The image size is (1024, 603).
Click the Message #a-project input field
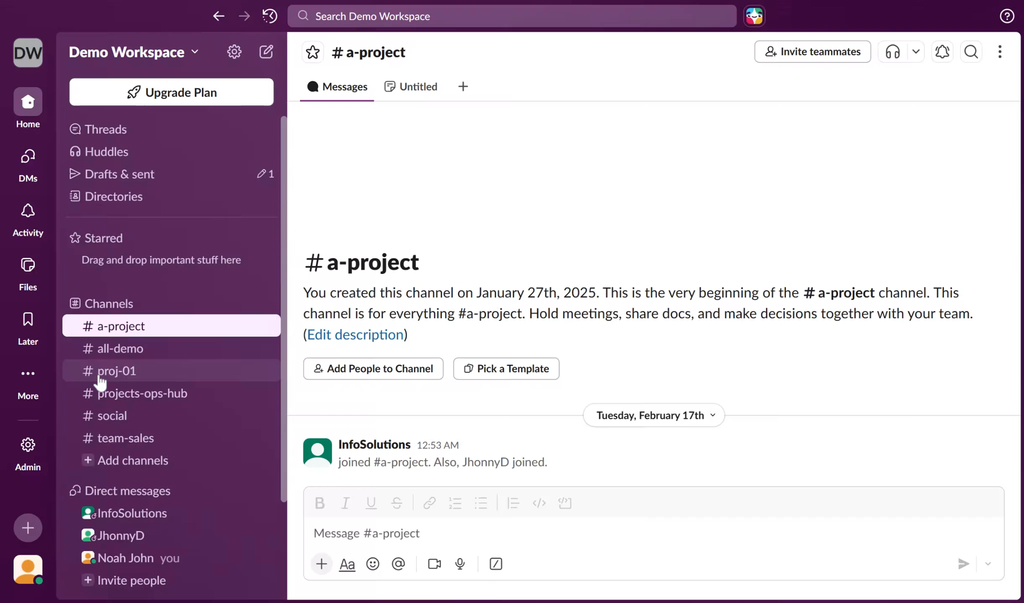click(x=640, y=533)
